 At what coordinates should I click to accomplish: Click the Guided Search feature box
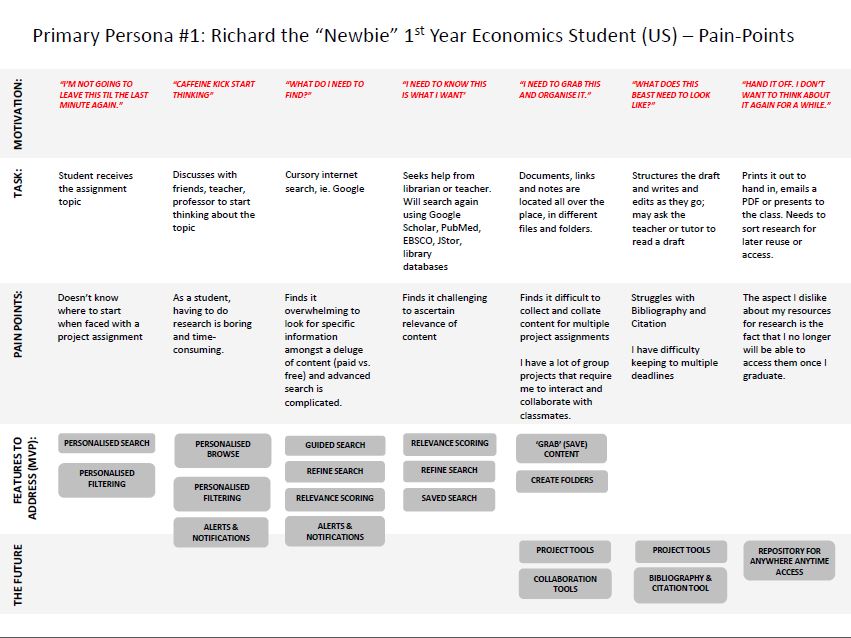[334, 445]
